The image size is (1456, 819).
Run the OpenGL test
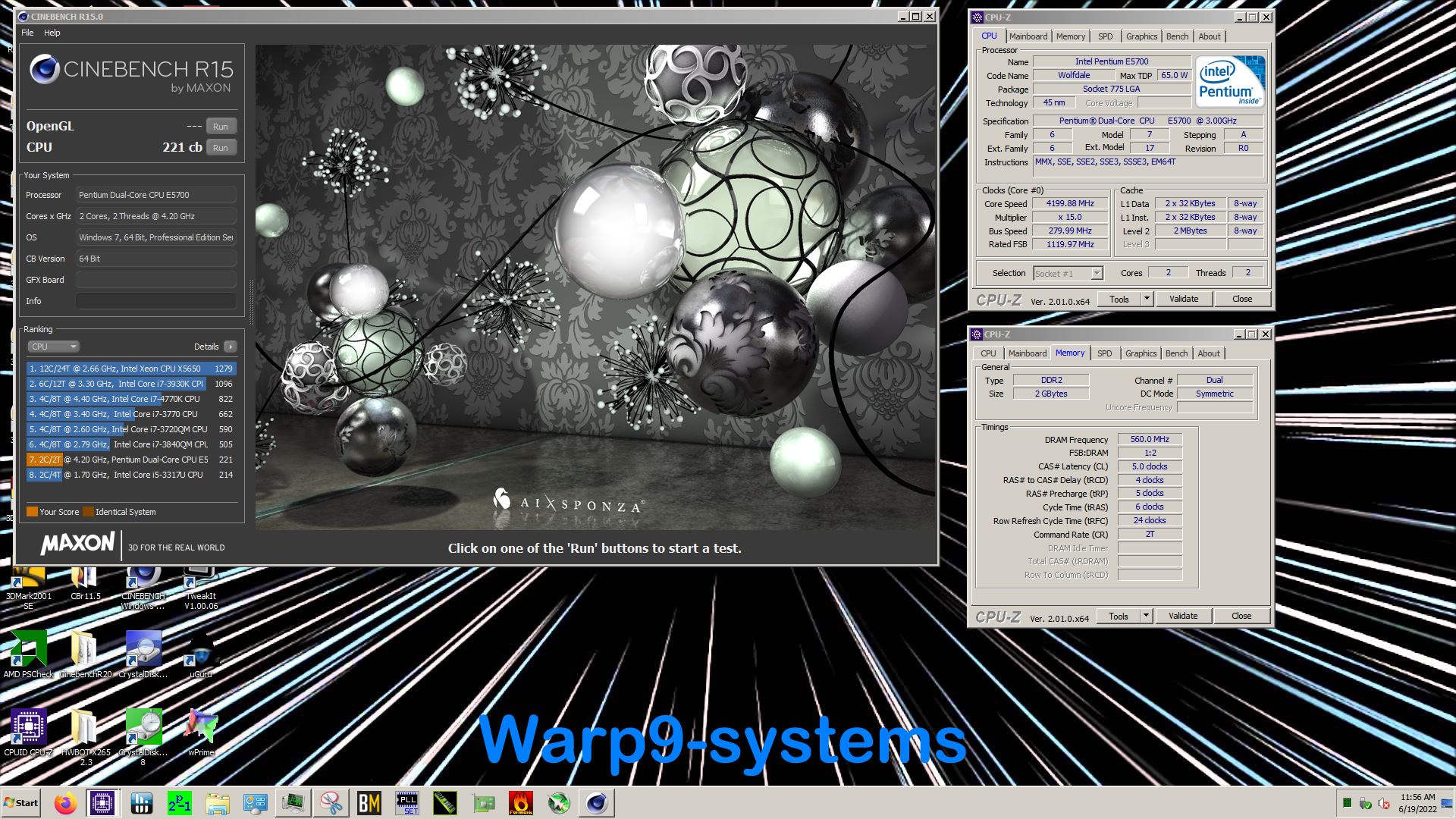pos(221,127)
